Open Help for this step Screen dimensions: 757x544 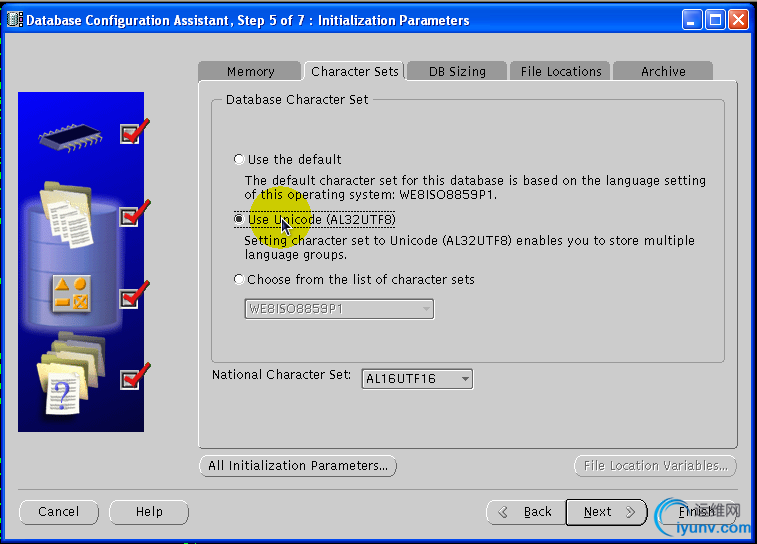(149, 512)
